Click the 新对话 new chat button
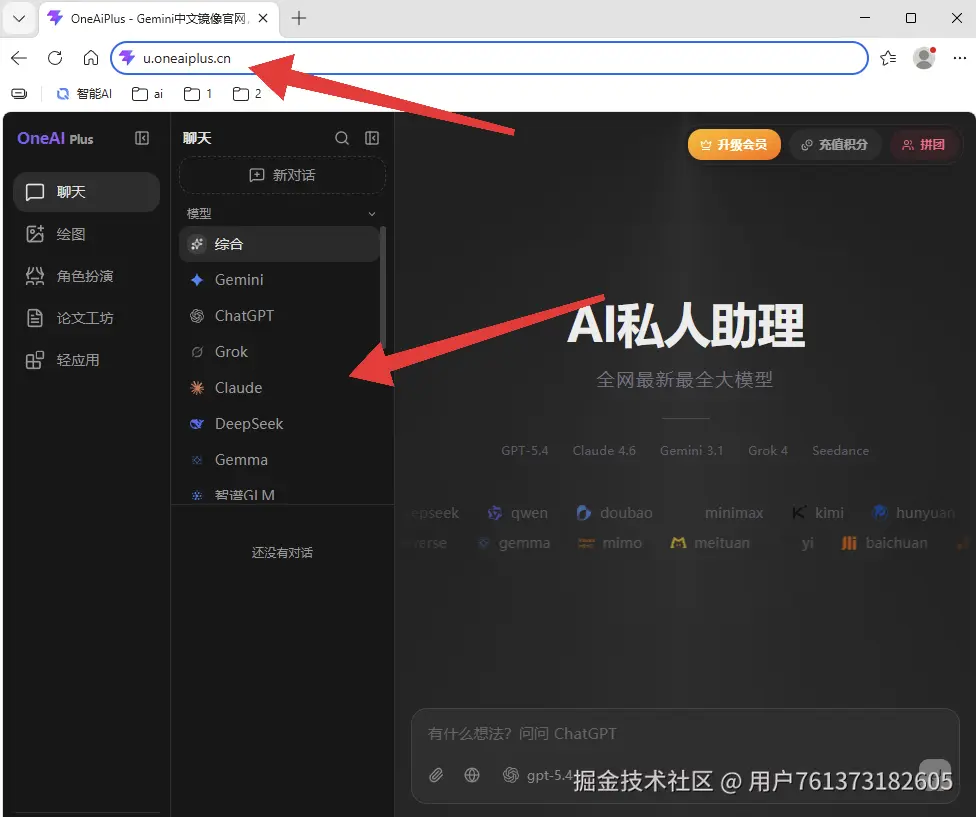Viewport: 976px width, 817px height. click(x=282, y=175)
